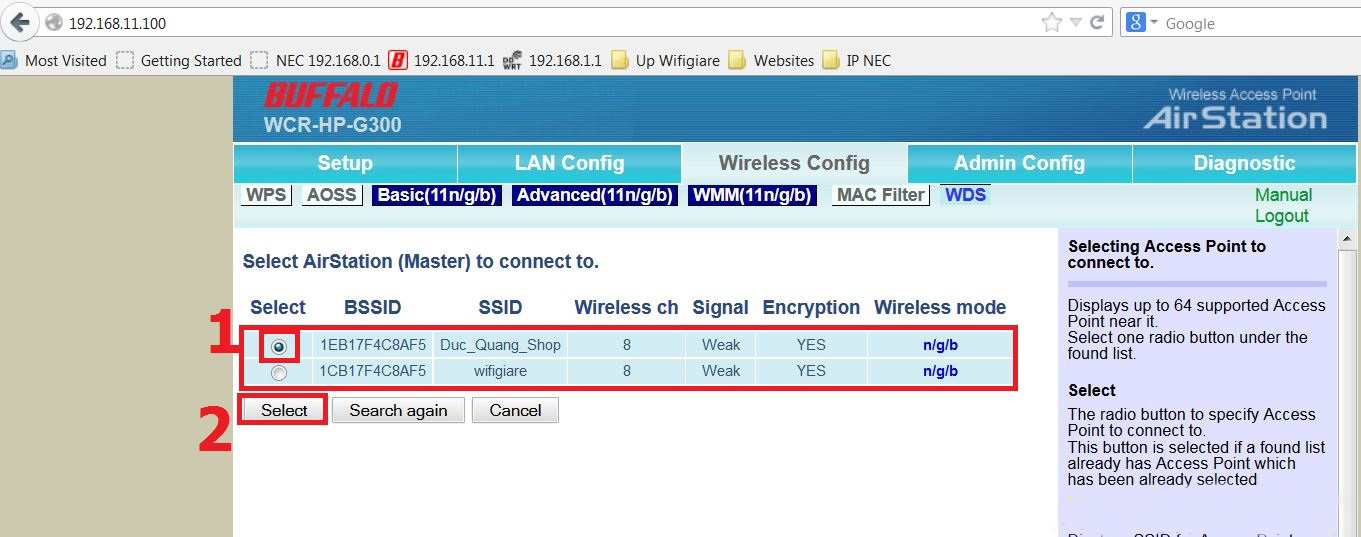Screen dimensions: 1361x537
Task: Open the DD-WRT 192.168.1.1 bookmark
Action: coord(553,60)
